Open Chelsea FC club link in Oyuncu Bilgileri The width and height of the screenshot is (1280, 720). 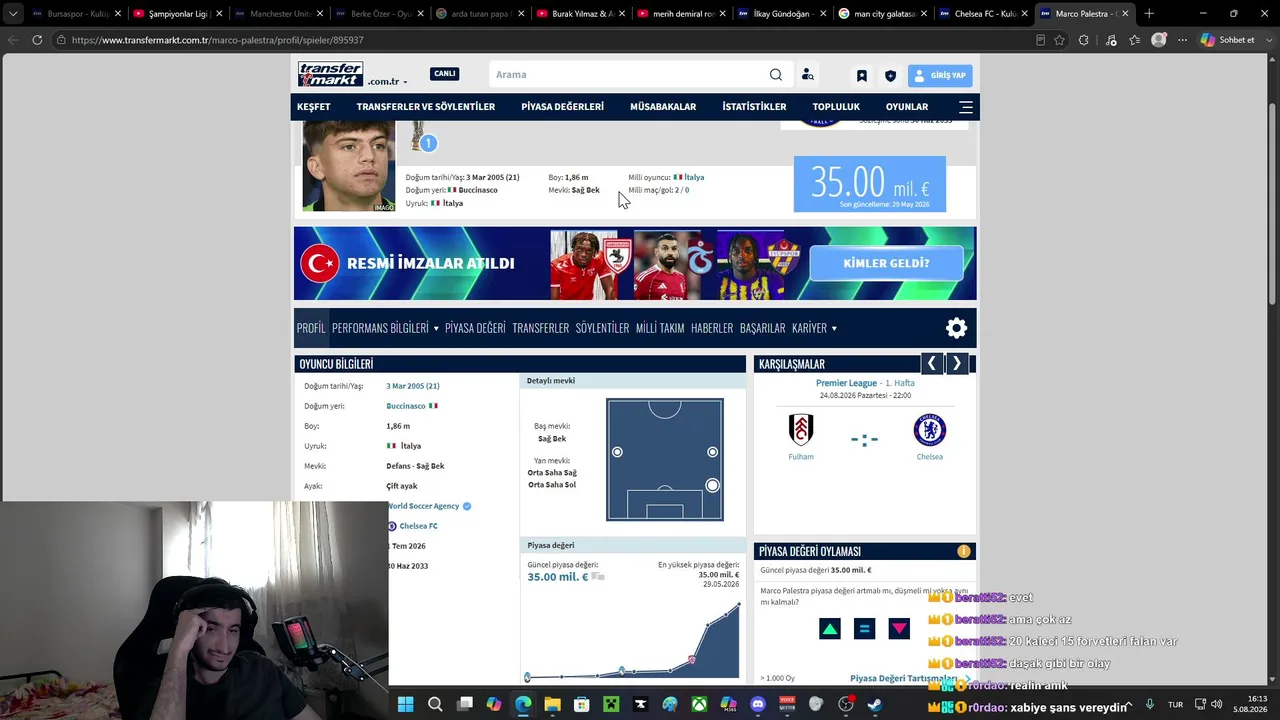click(418, 526)
